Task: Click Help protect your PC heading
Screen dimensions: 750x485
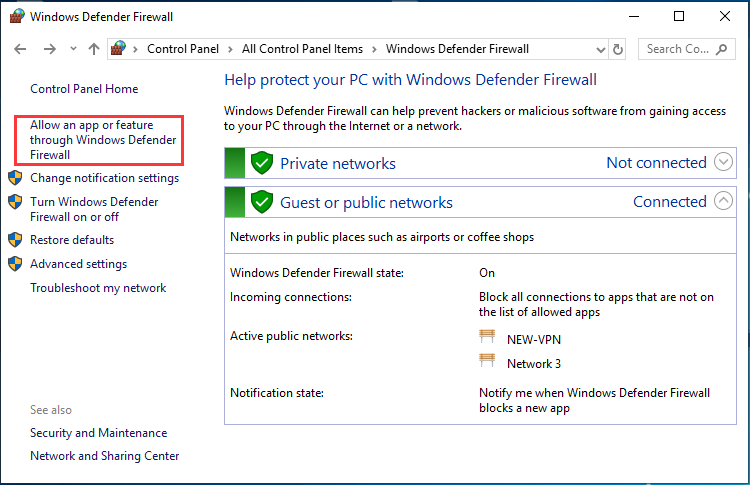Action: tap(410, 80)
